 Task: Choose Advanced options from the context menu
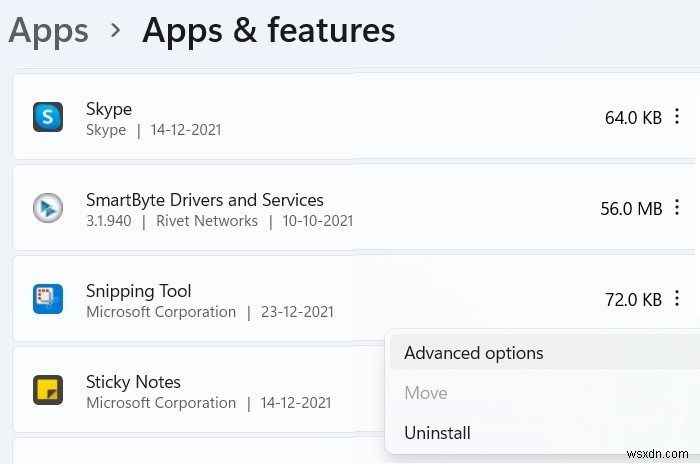pos(474,353)
